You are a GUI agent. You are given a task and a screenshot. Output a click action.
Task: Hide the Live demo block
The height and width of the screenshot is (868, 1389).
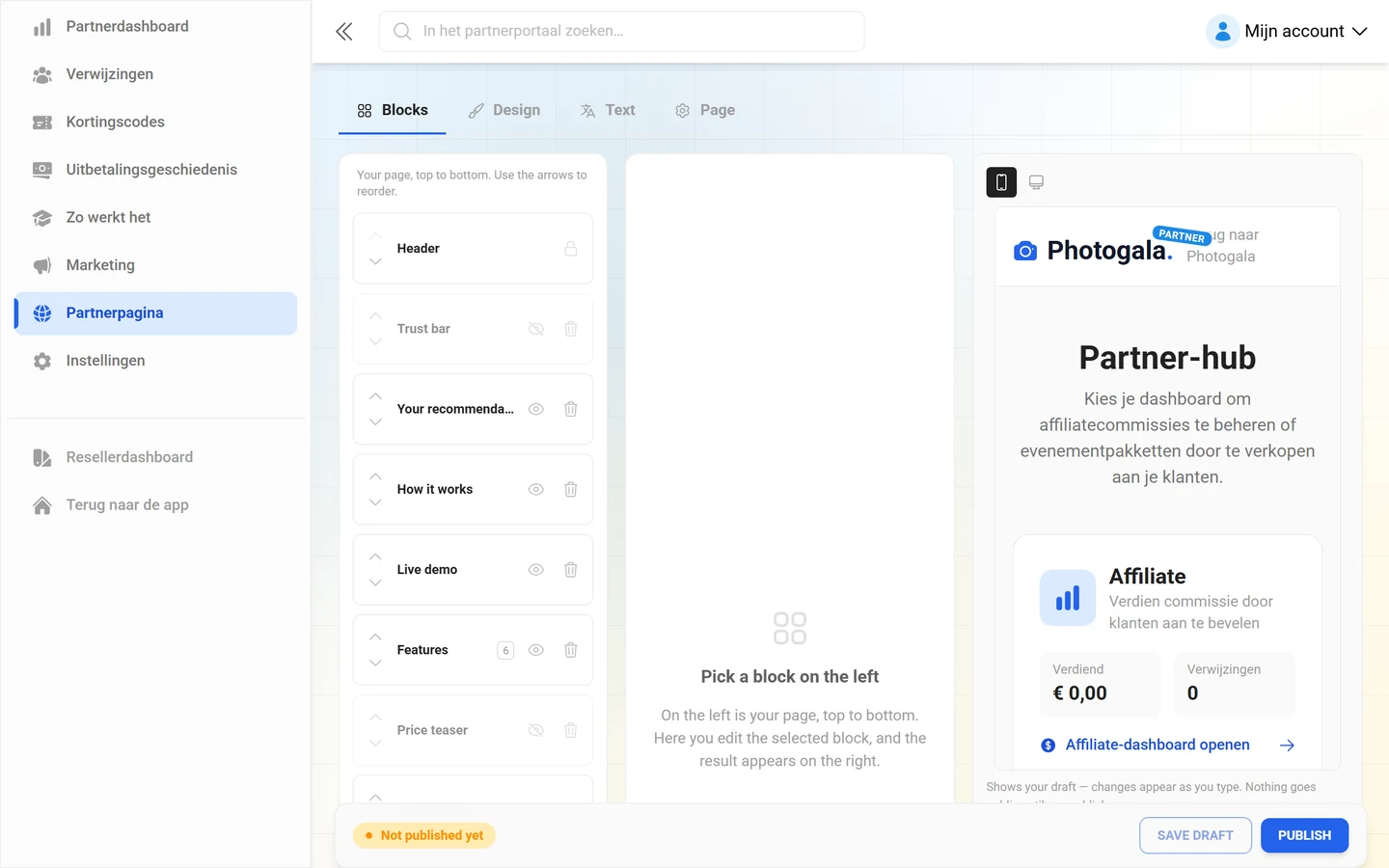[536, 570]
